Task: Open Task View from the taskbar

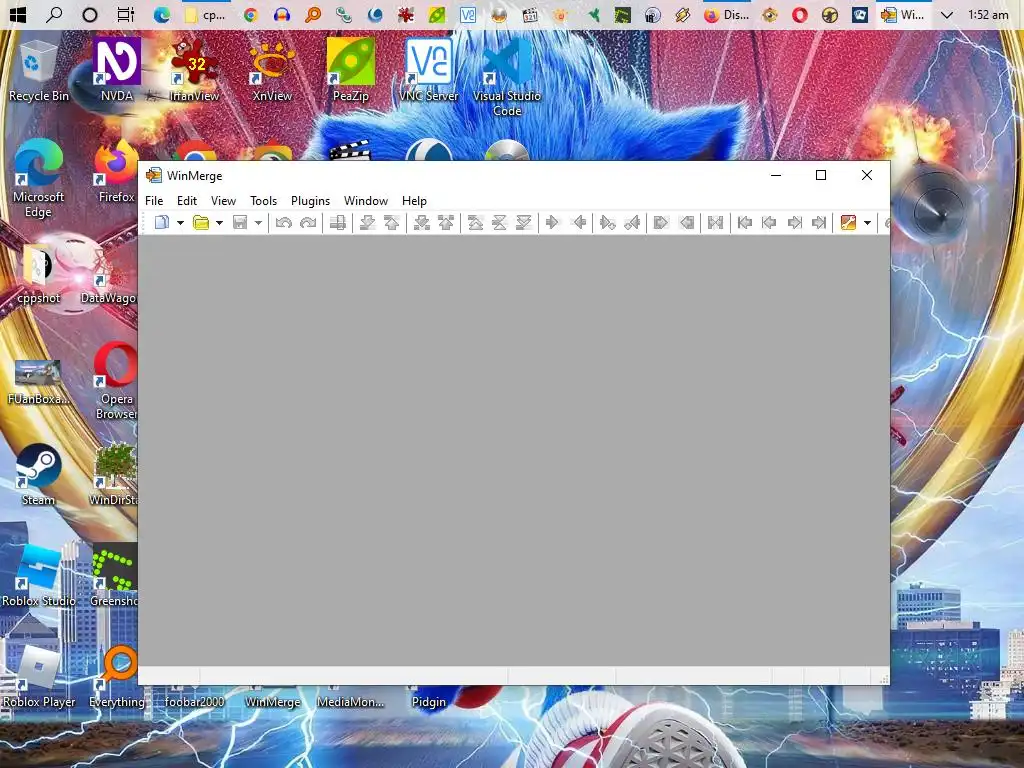Action: pos(125,14)
